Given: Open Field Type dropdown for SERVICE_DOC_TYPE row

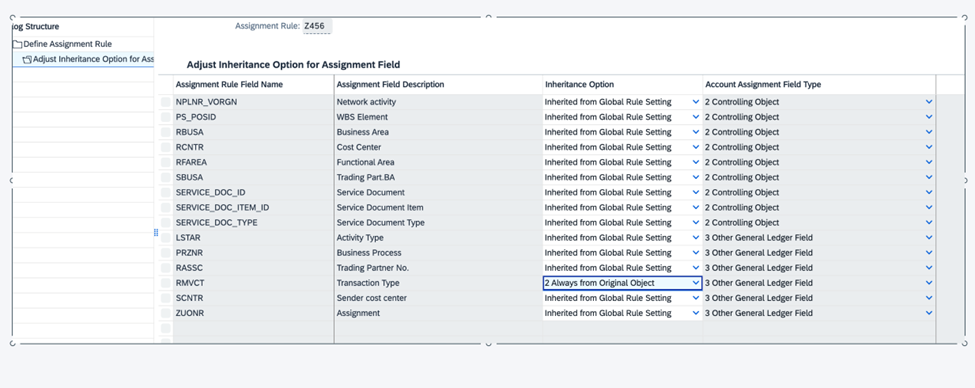Looking at the screenshot, I should [929, 223].
